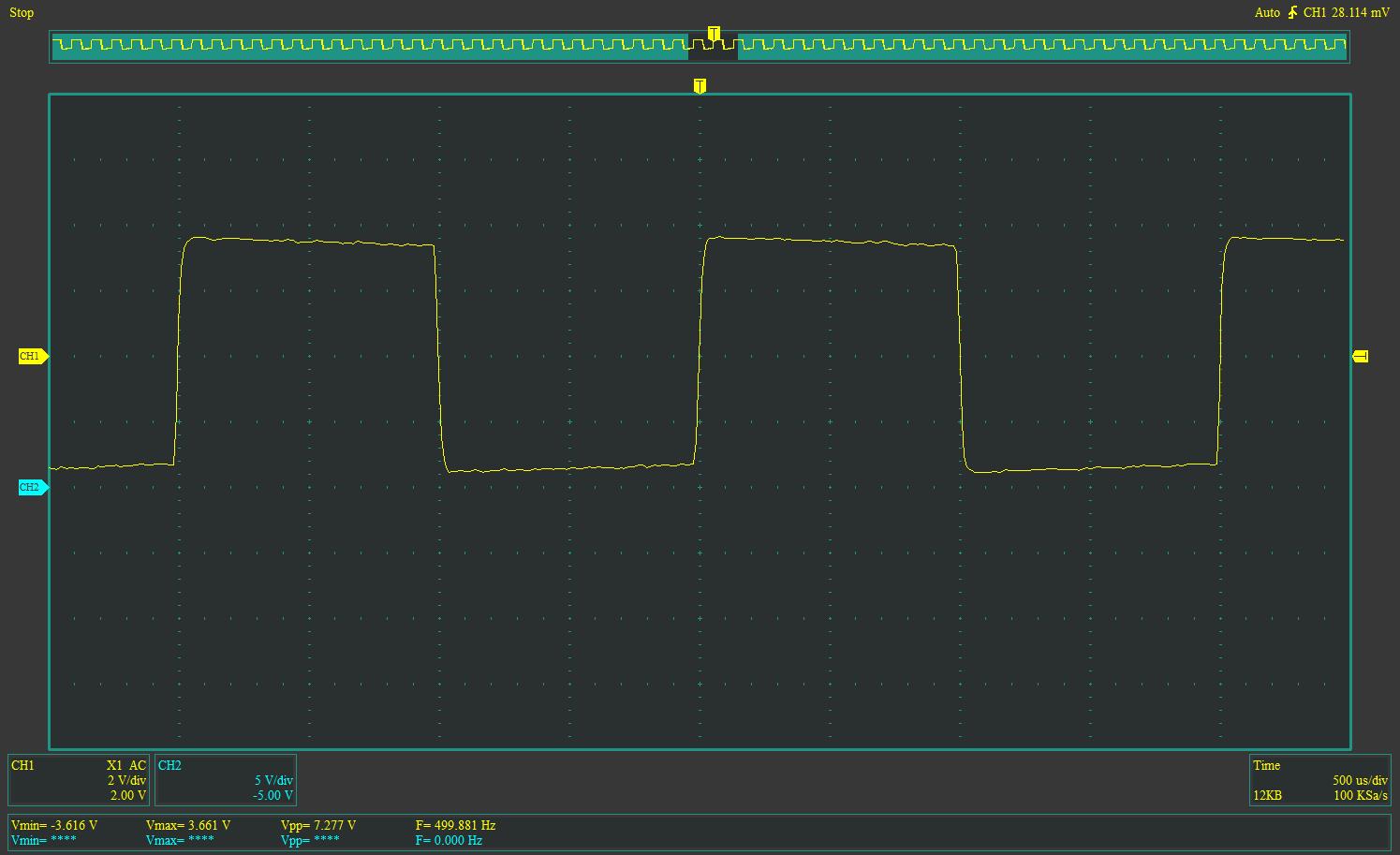This screenshot has height=855, width=1400.
Task: Click the 500 us/div time base value
Action: pyautogui.click(x=1360, y=781)
